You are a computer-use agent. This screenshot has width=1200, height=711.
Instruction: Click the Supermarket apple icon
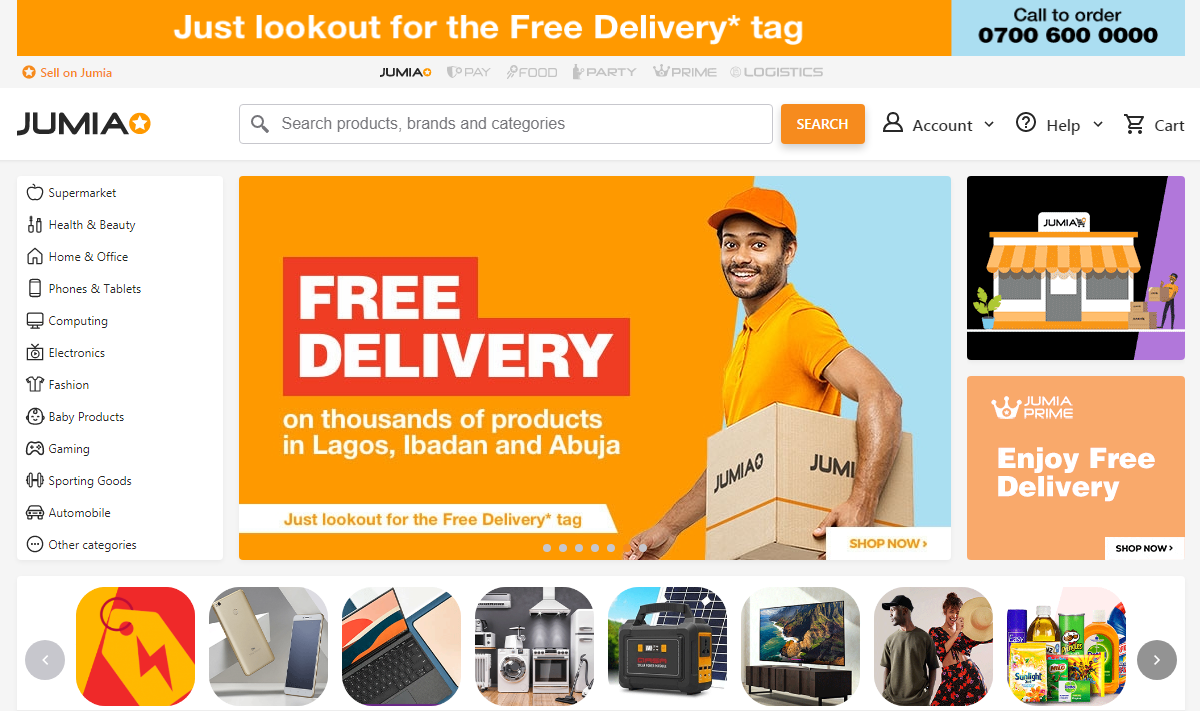click(x=35, y=192)
